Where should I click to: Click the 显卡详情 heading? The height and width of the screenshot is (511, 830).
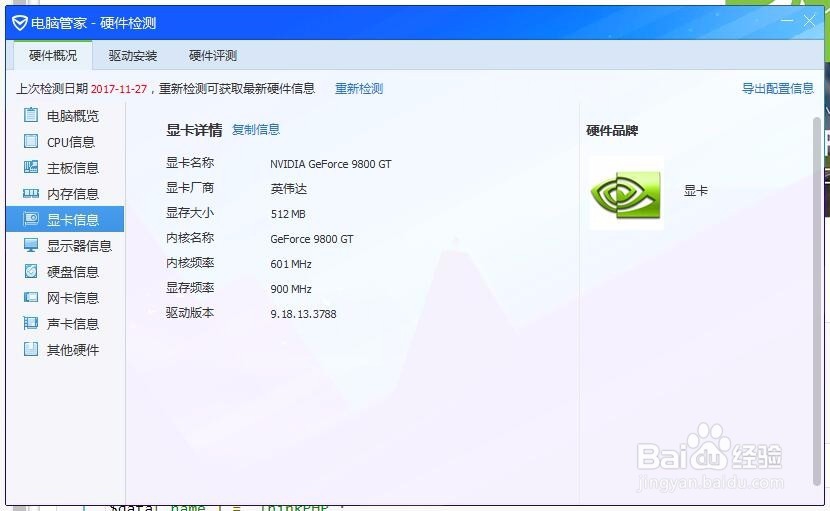click(x=194, y=130)
